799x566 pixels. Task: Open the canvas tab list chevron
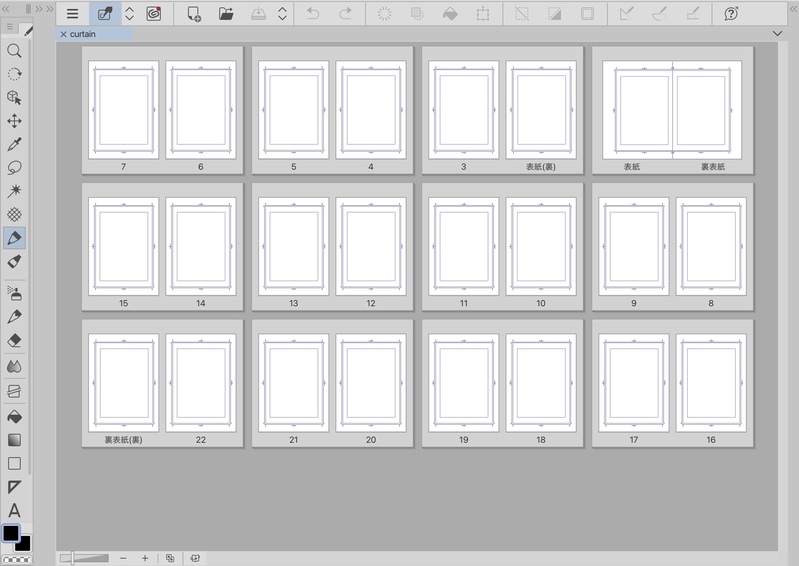click(x=777, y=34)
